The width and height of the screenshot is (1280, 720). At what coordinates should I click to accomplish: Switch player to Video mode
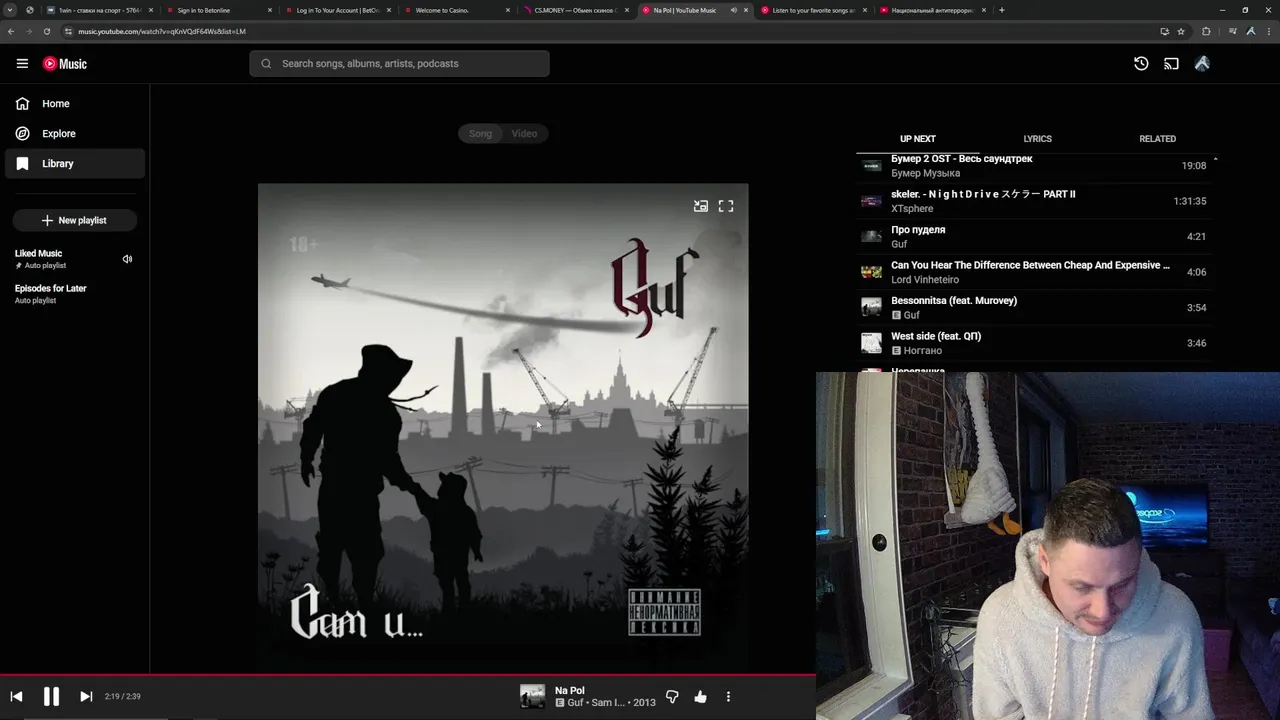click(x=524, y=133)
